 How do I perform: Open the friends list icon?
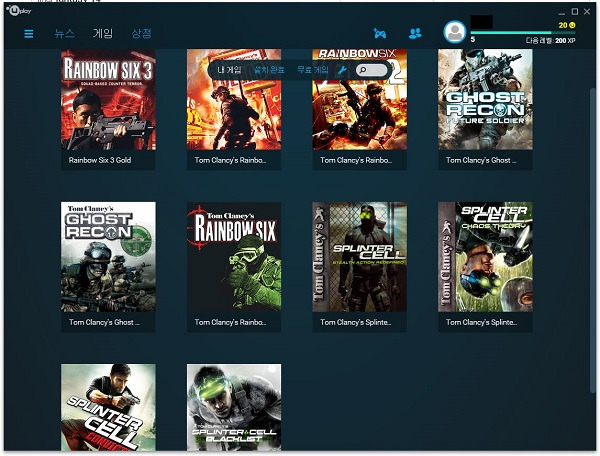pyautogui.click(x=415, y=34)
